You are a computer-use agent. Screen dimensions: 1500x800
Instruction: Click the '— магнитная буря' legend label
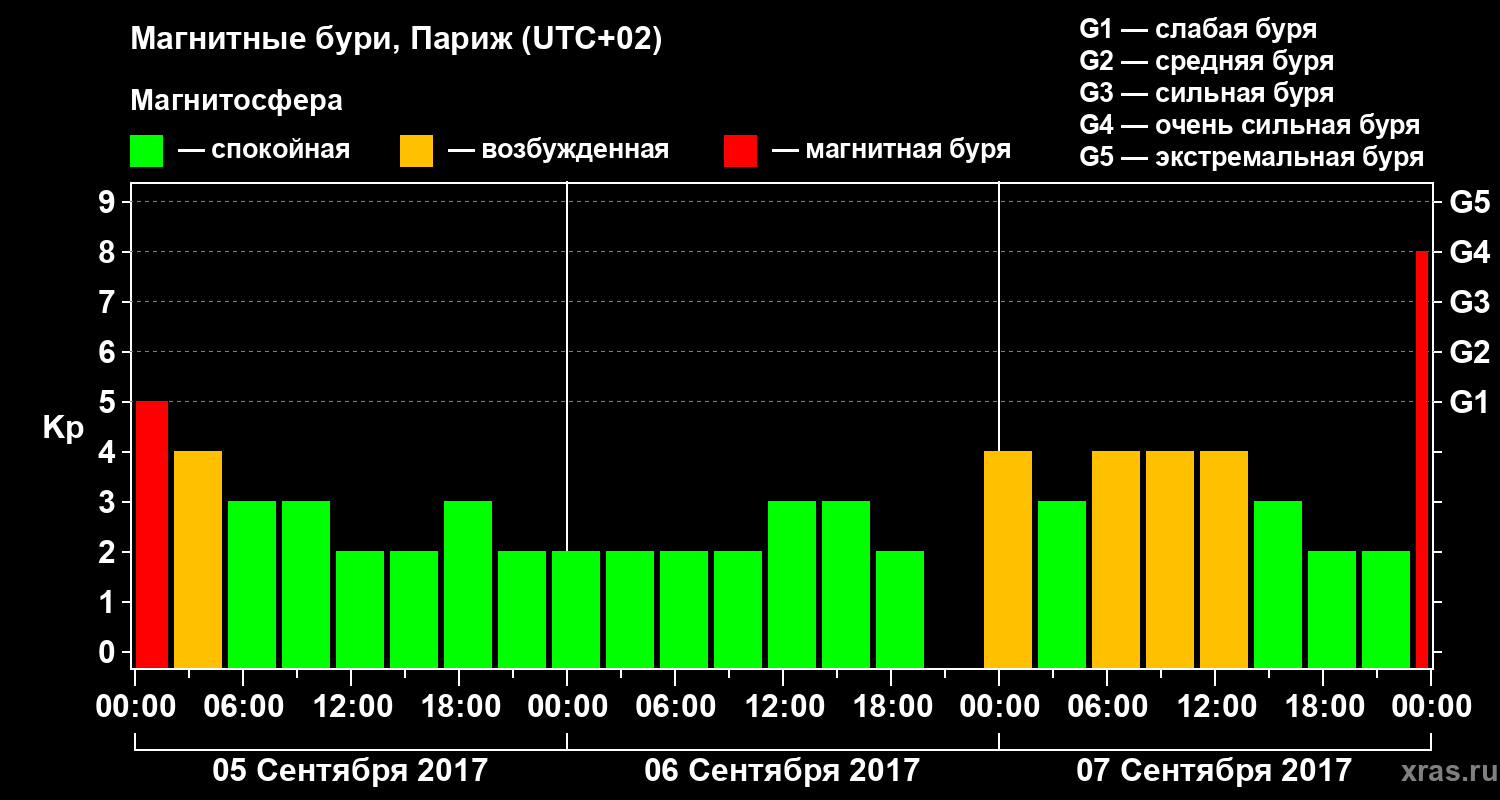(892, 151)
